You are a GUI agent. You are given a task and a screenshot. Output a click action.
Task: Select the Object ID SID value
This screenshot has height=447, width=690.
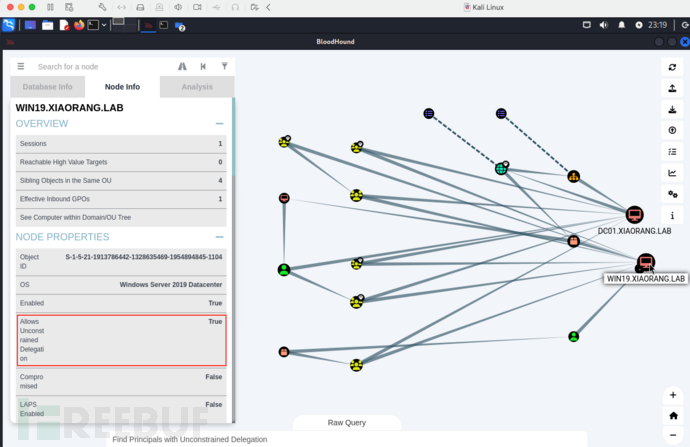click(143, 257)
